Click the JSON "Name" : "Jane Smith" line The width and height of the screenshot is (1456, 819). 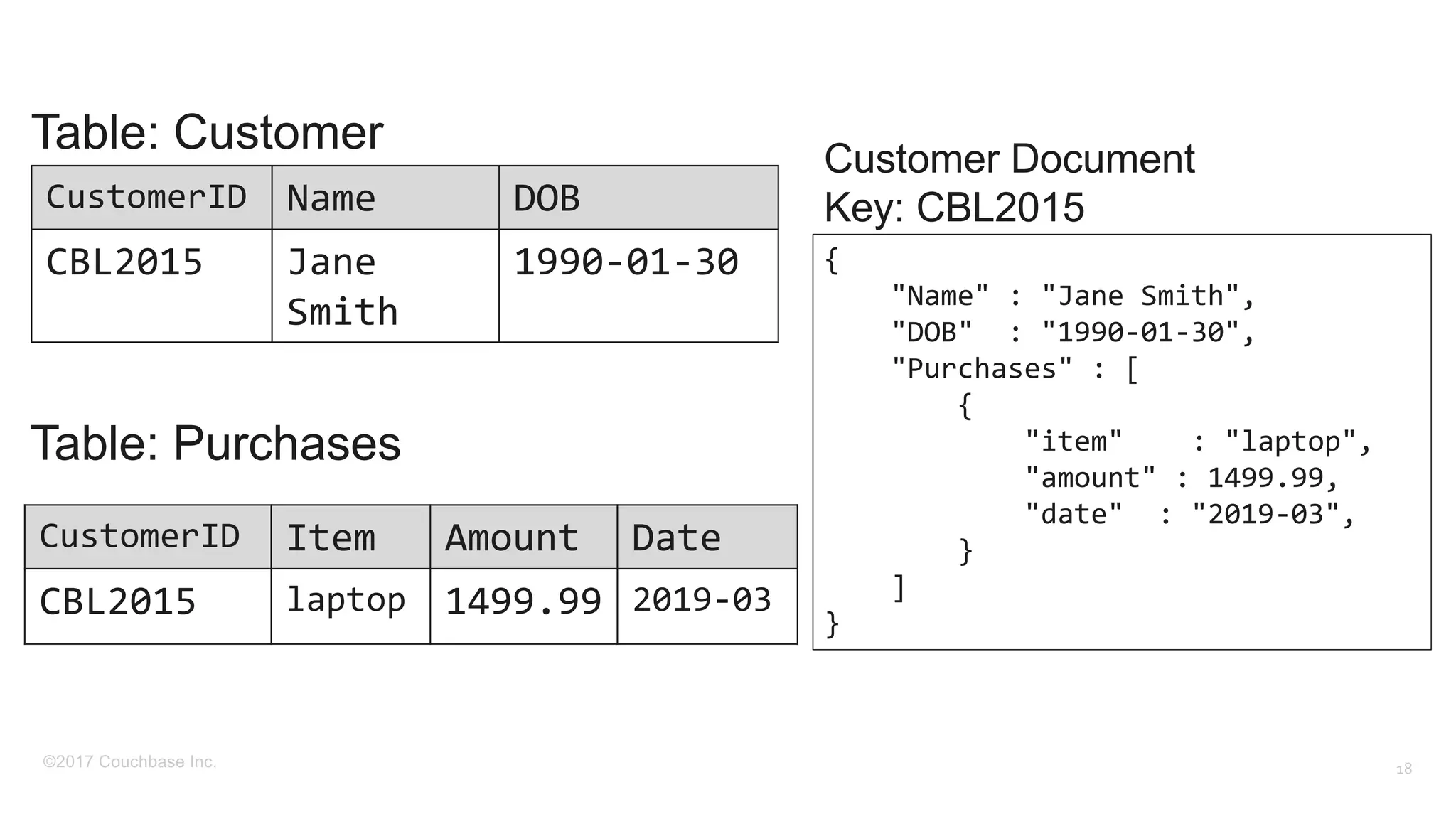[x=1074, y=296]
